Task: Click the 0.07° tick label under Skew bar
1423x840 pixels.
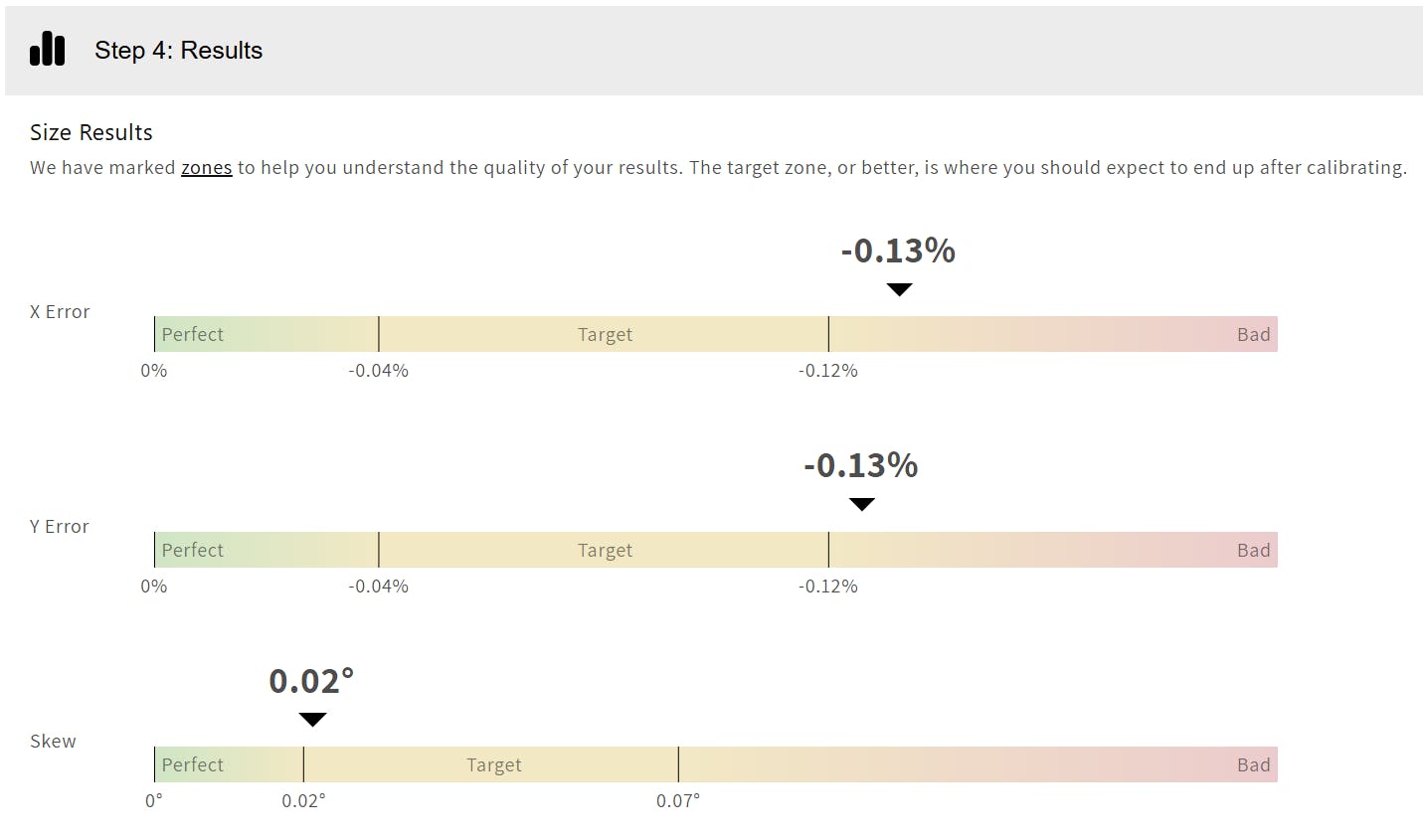Action: click(x=678, y=801)
